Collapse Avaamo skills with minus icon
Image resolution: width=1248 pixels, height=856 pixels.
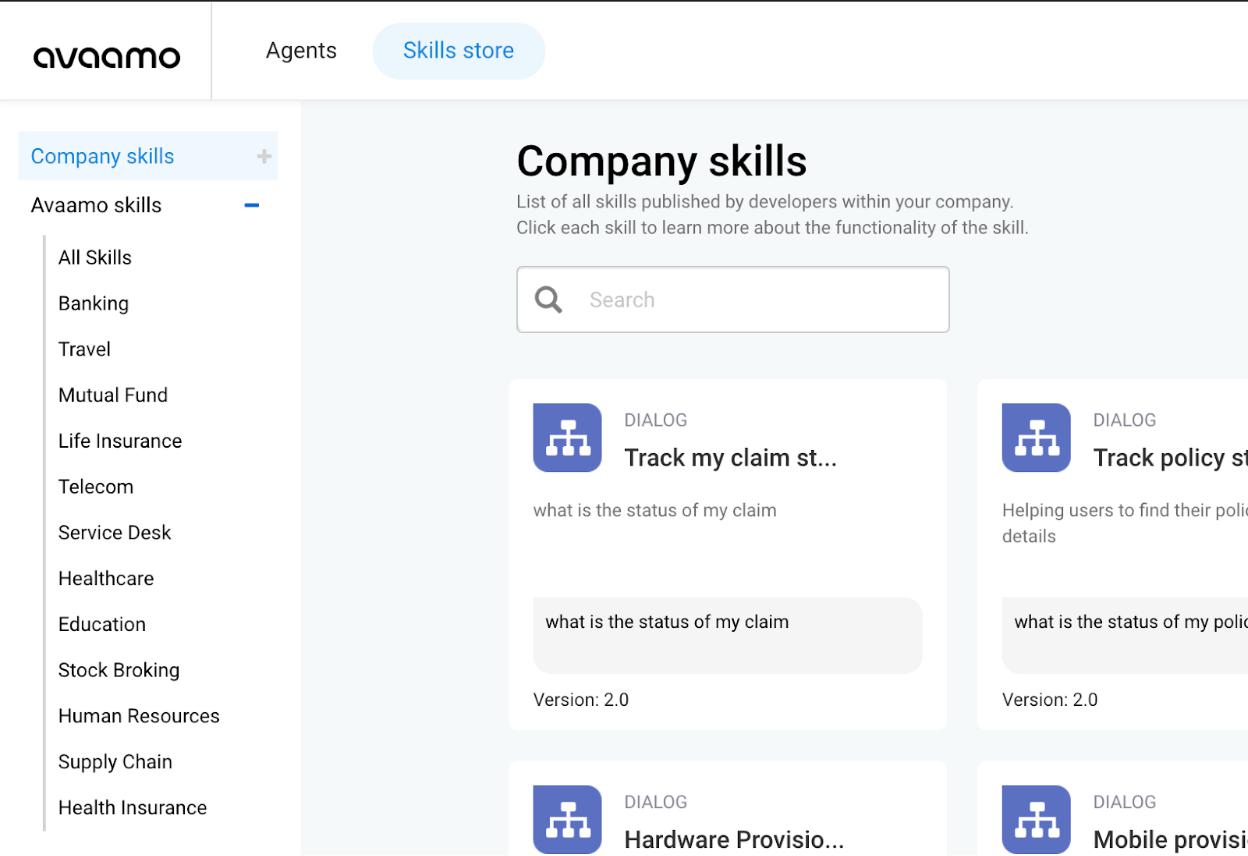click(x=252, y=205)
